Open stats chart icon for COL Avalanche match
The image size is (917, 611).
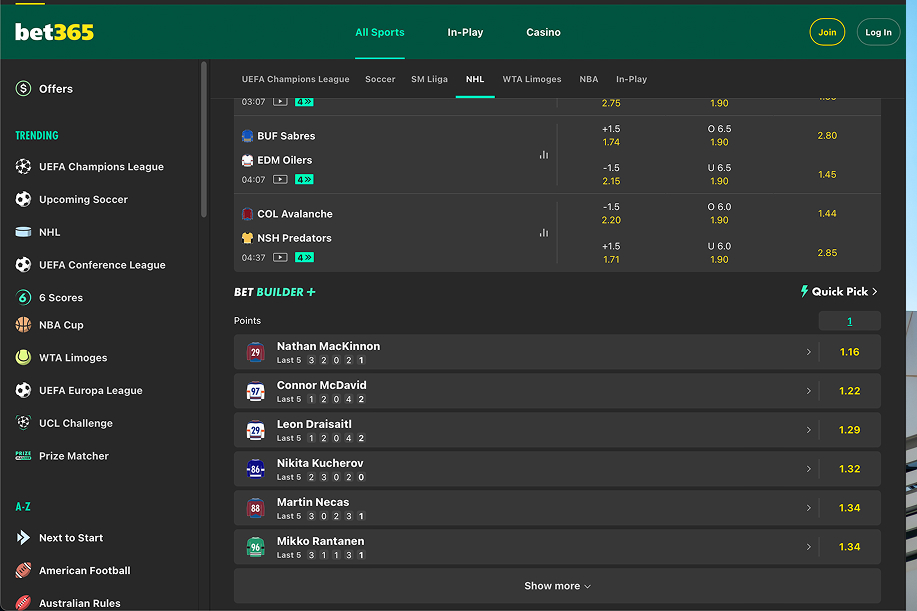(543, 233)
